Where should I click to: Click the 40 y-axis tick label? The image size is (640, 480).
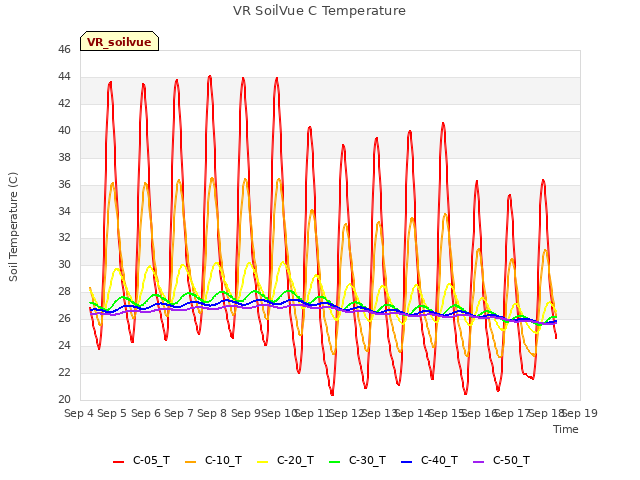tap(64, 130)
